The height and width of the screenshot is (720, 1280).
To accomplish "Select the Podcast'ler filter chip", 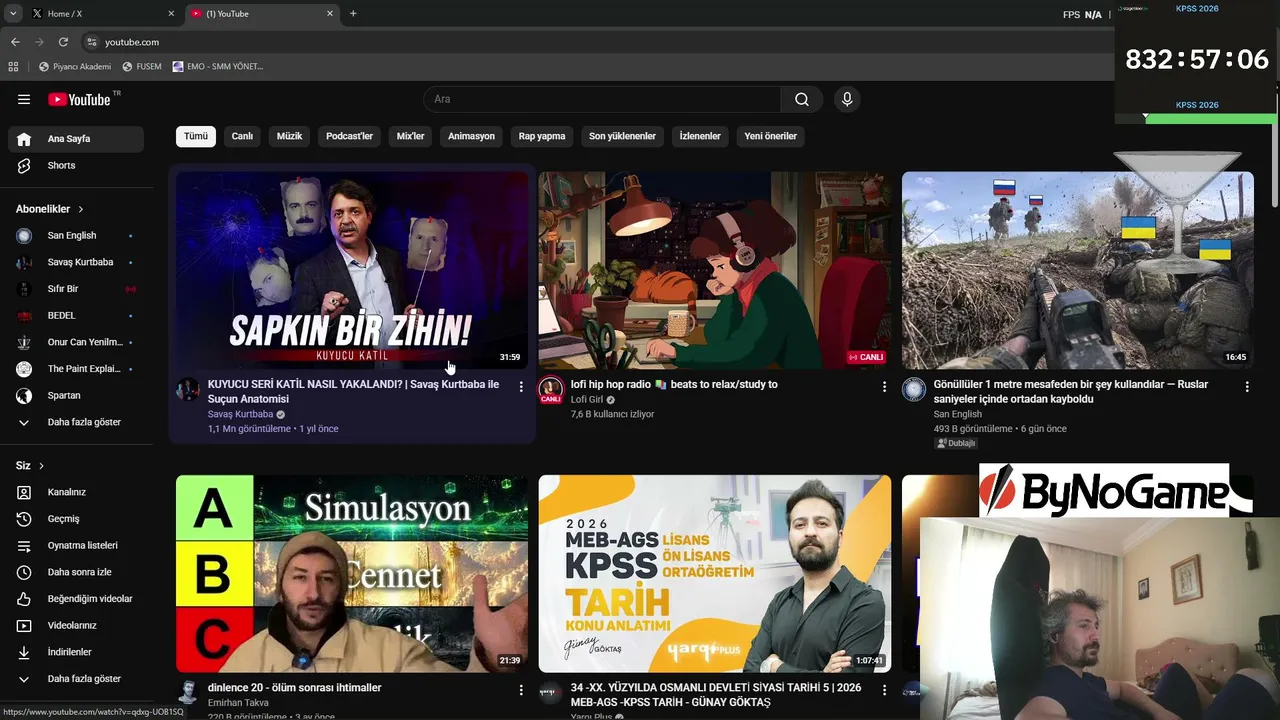I will coord(349,136).
